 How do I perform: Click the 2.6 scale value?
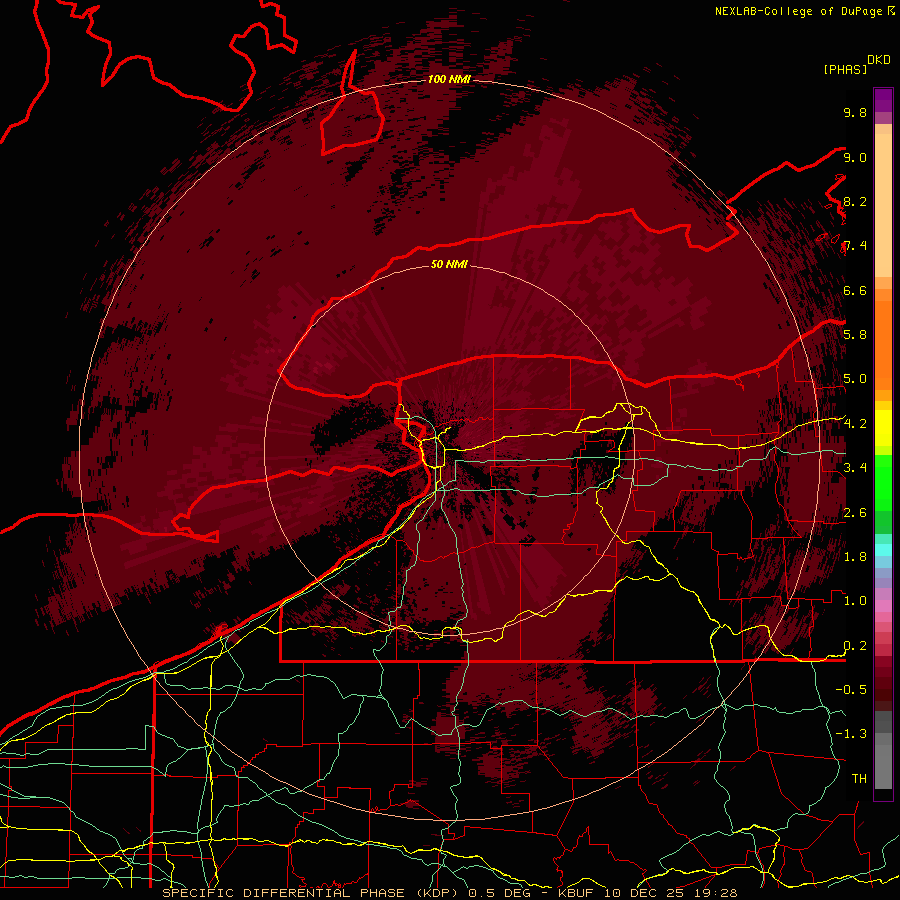(x=855, y=513)
